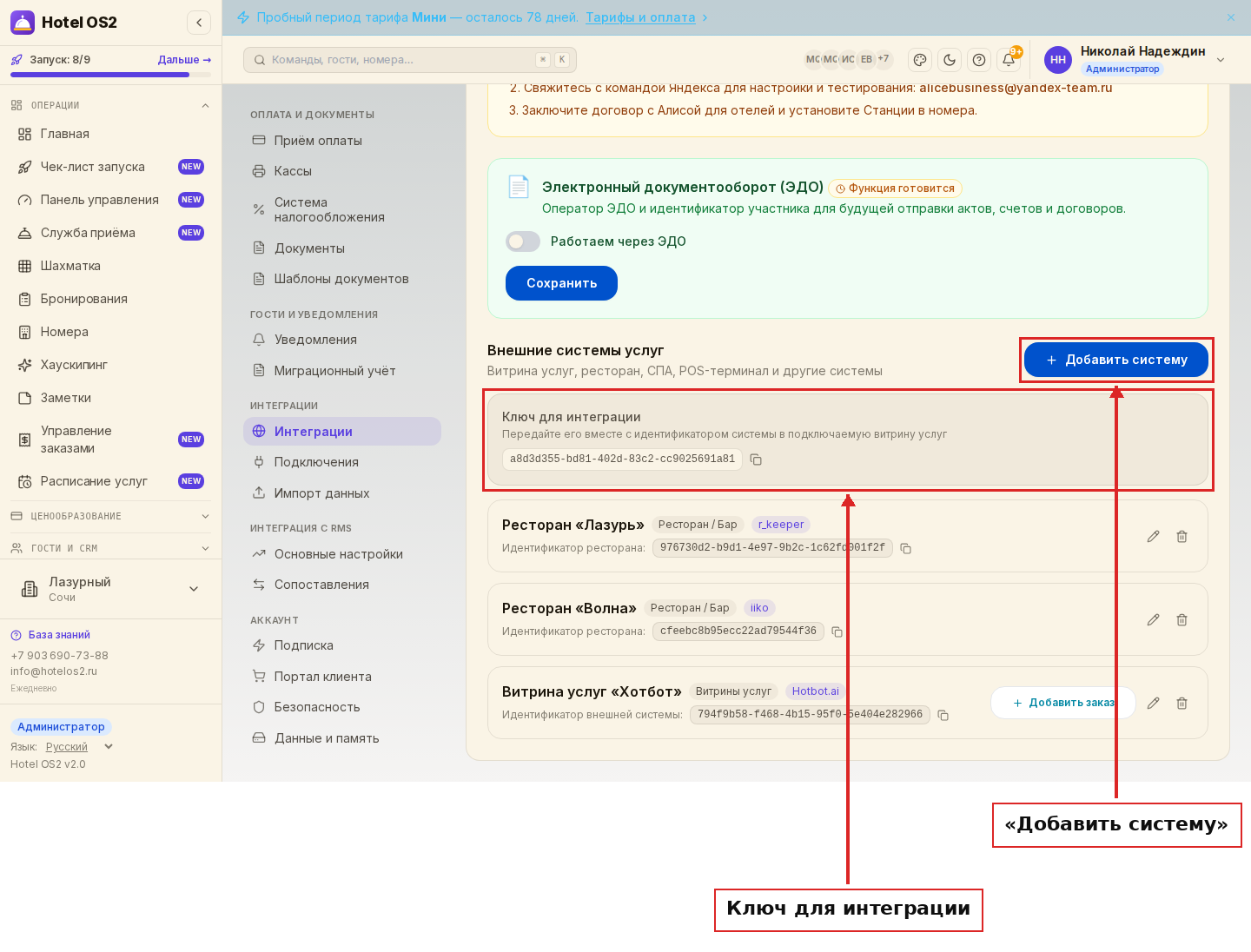
Task: Click «Добавить систему» button
Action: (1116, 360)
